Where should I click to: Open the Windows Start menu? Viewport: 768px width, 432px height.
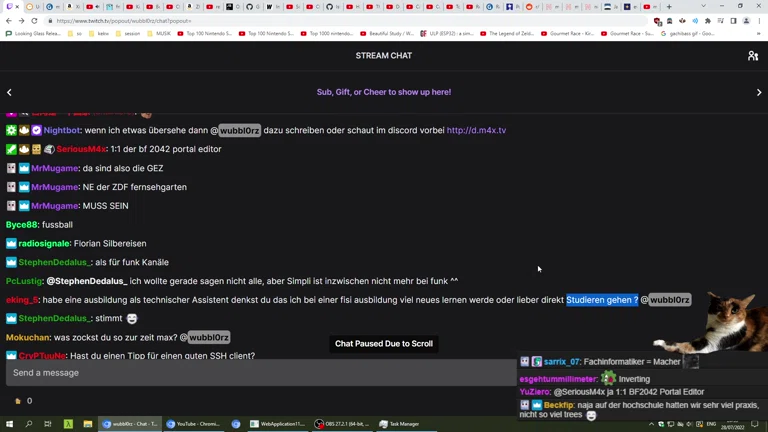tap(9, 424)
